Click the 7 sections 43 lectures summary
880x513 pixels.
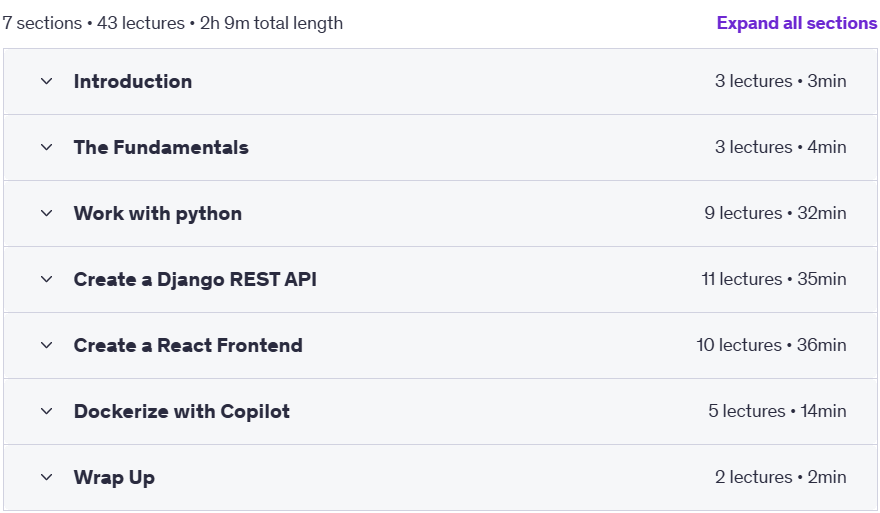[173, 23]
